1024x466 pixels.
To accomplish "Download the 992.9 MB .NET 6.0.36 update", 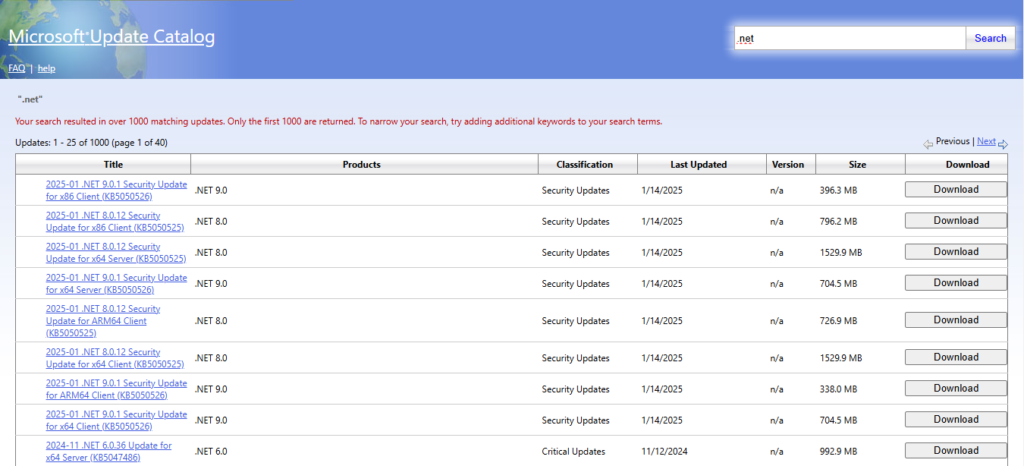I will pyautogui.click(x=955, y=451).
